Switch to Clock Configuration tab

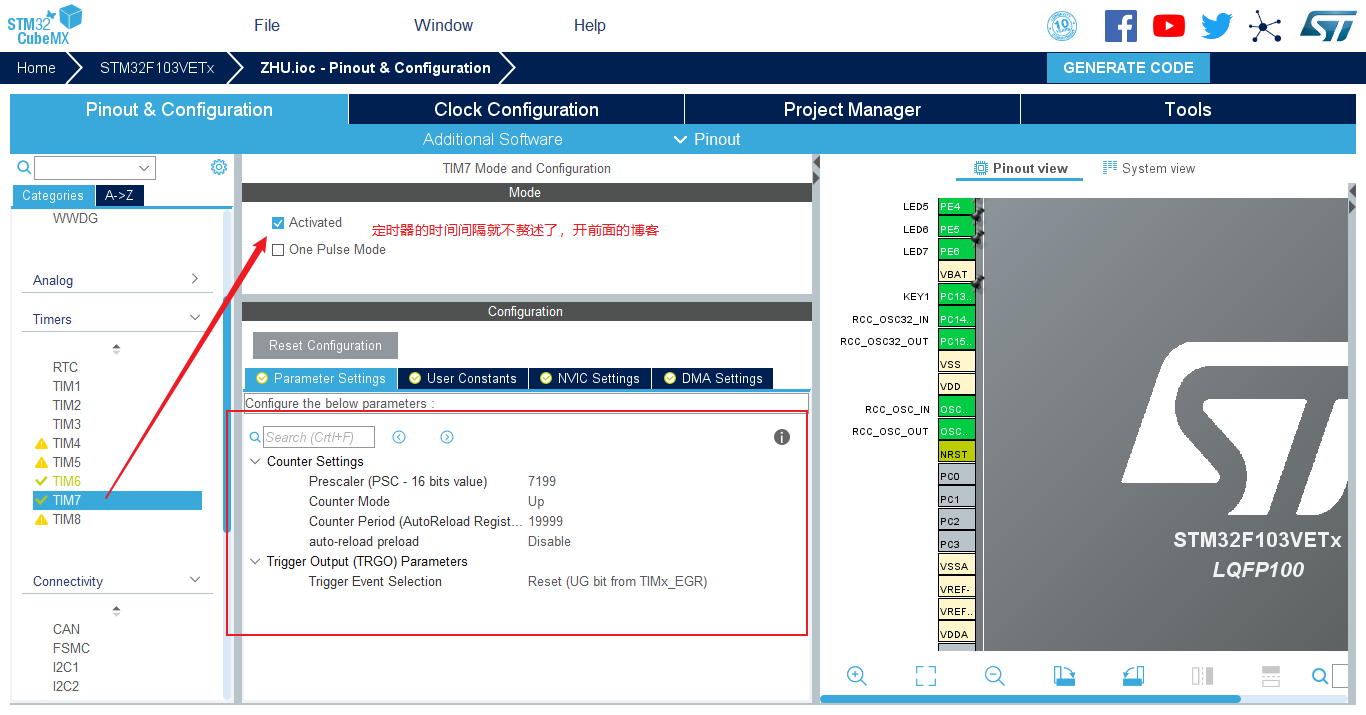coord(516,110)
